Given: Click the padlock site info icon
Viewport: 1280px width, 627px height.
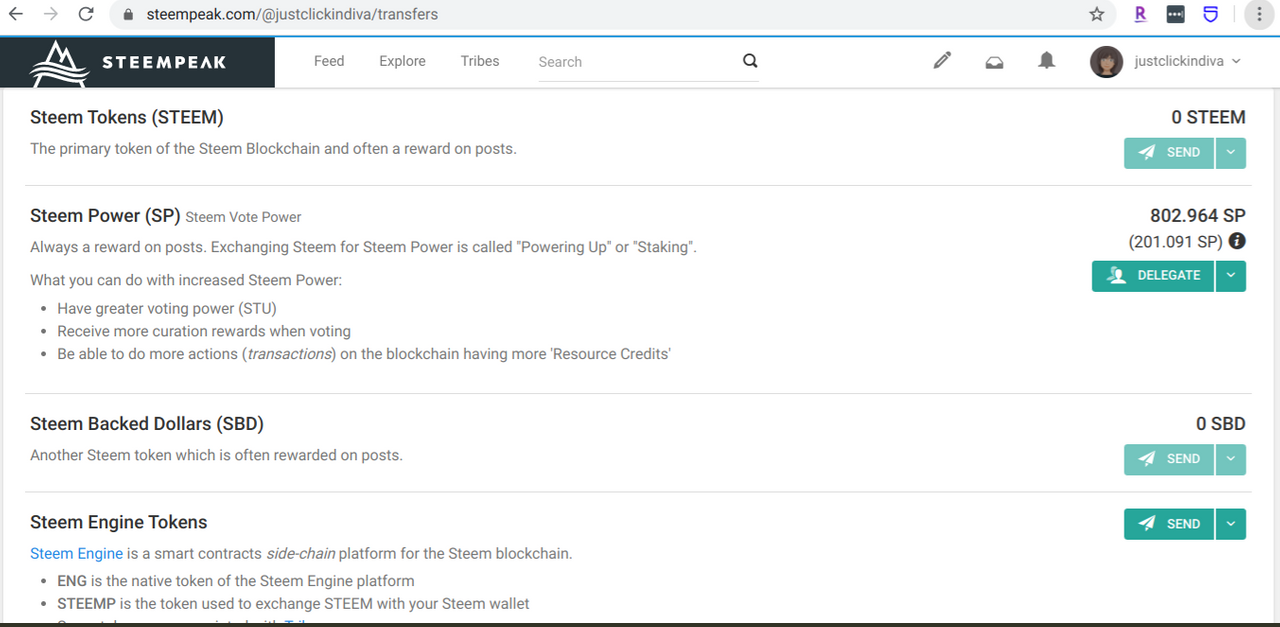Looking at the screenshot, I should (x=127, y=15).
